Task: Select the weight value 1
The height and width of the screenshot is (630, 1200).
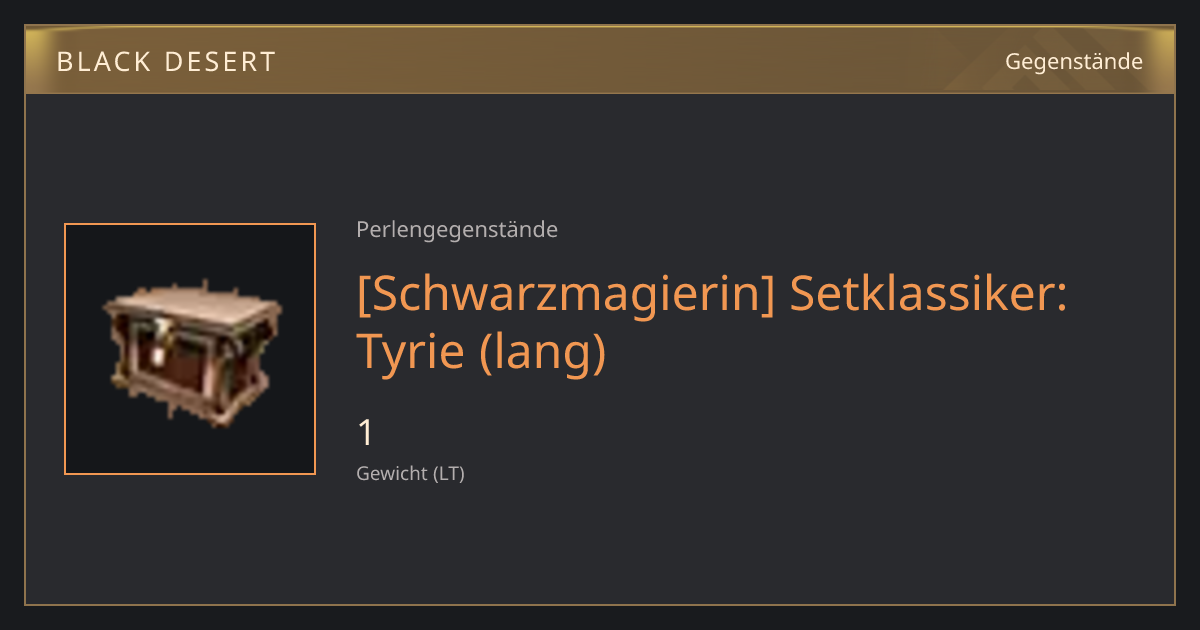Action: pyautogui.click(x=366, y=433)
